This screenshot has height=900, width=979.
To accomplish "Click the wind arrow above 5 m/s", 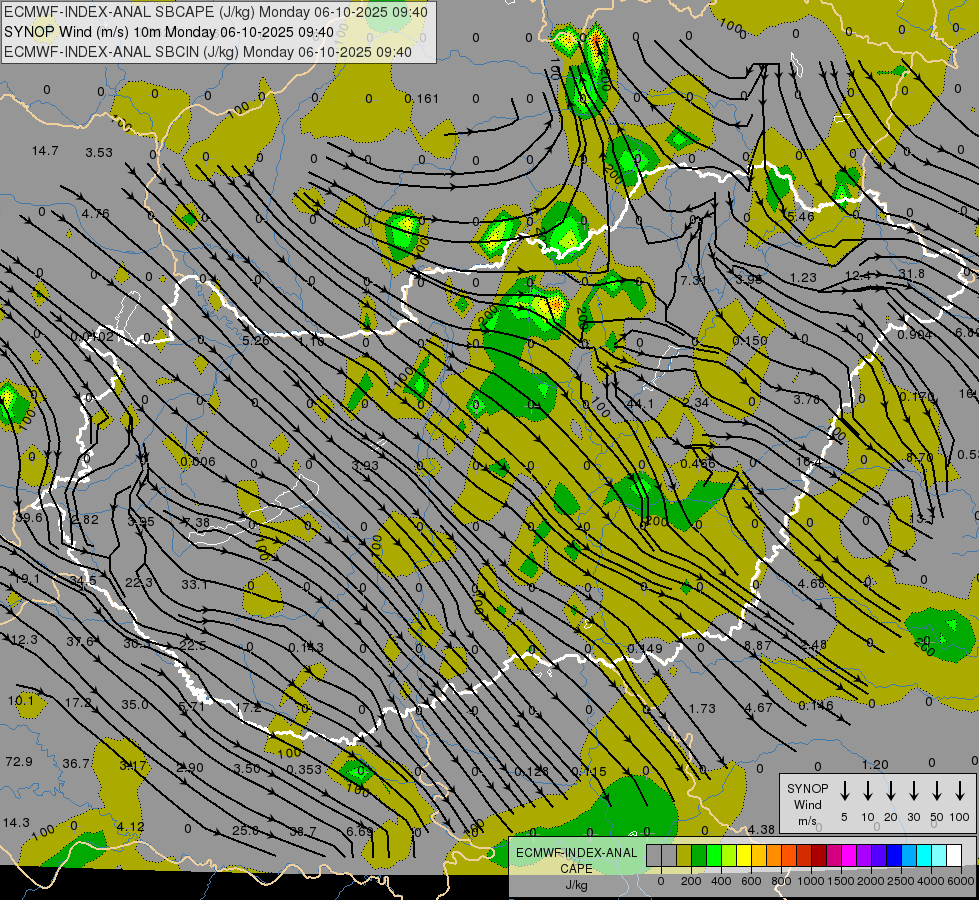I will coord(844,790).
